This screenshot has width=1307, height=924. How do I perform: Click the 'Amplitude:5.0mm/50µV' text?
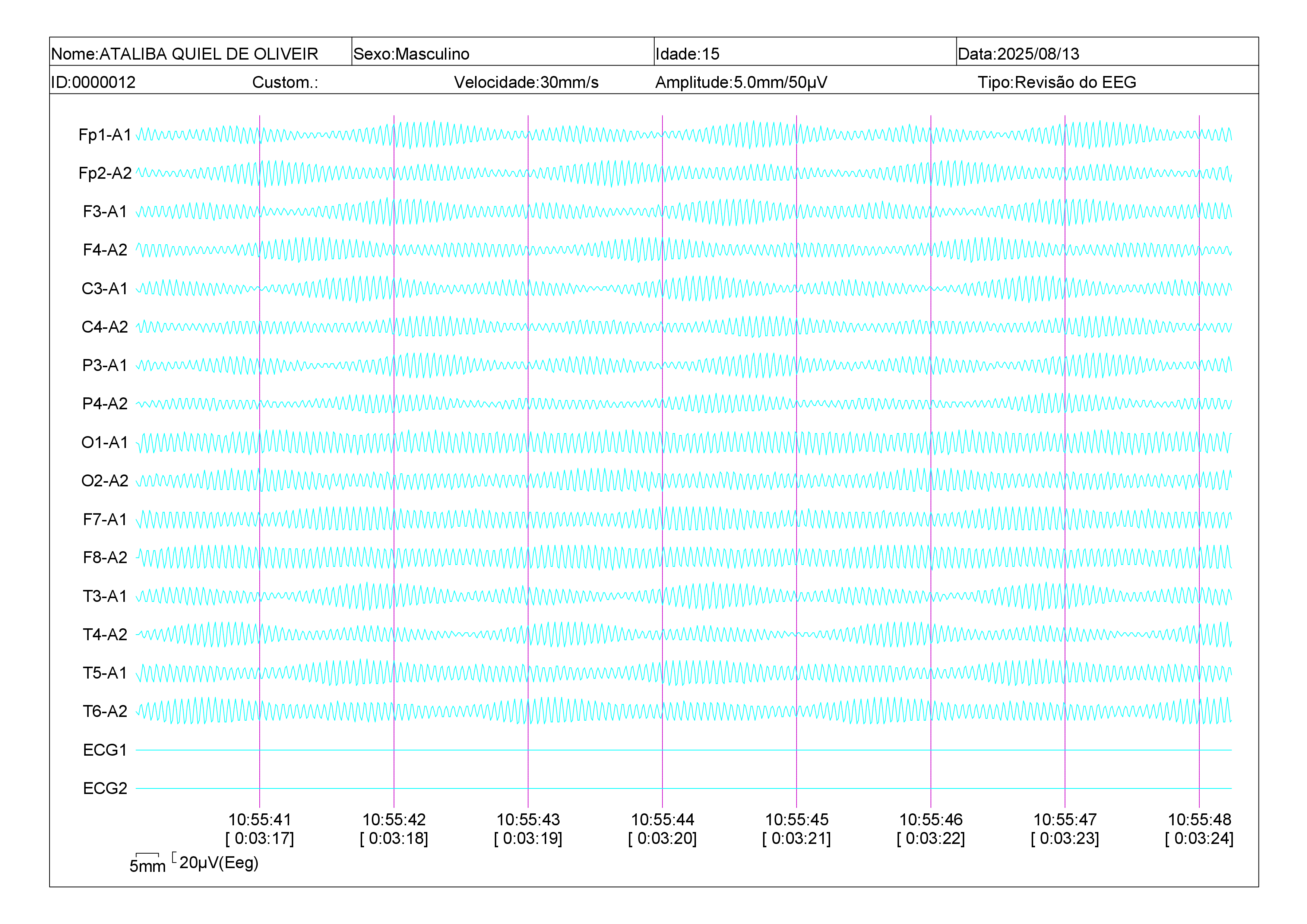(741, 83)
